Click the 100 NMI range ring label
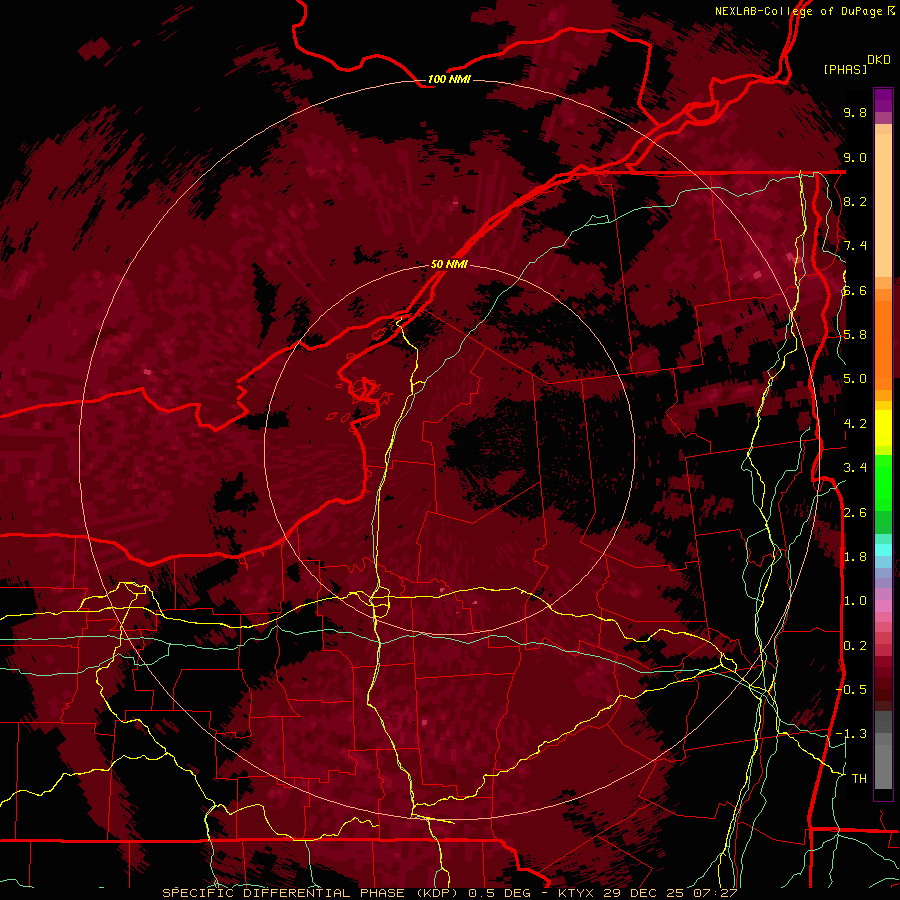Viewport: 900px width, 900px height. coord(449,79)
